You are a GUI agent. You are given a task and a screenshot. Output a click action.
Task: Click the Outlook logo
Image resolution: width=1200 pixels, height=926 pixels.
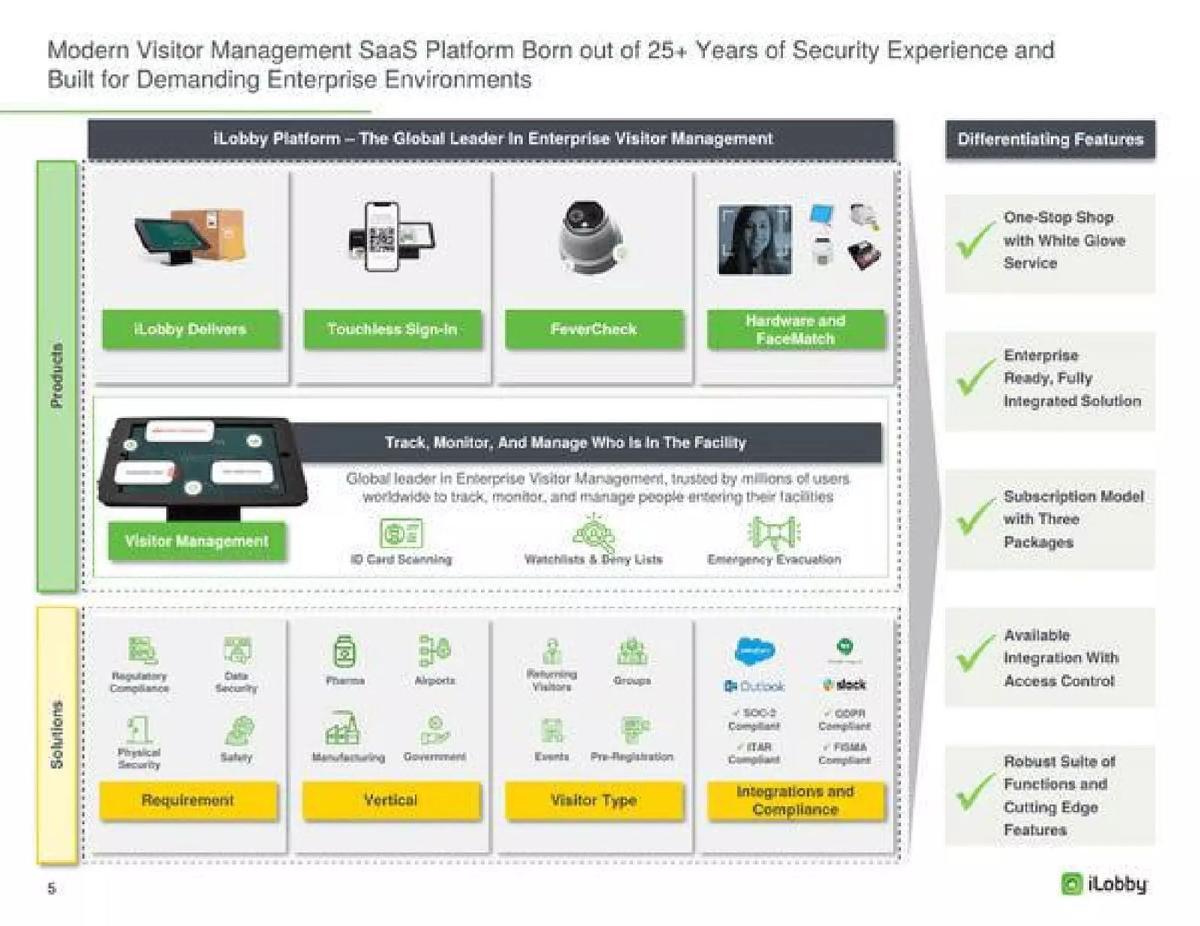[x=754, y=686]
